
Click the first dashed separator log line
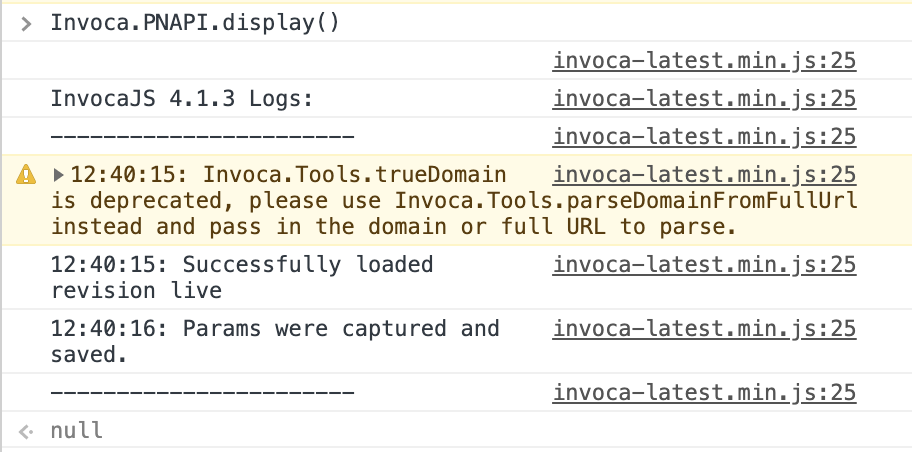202,137
